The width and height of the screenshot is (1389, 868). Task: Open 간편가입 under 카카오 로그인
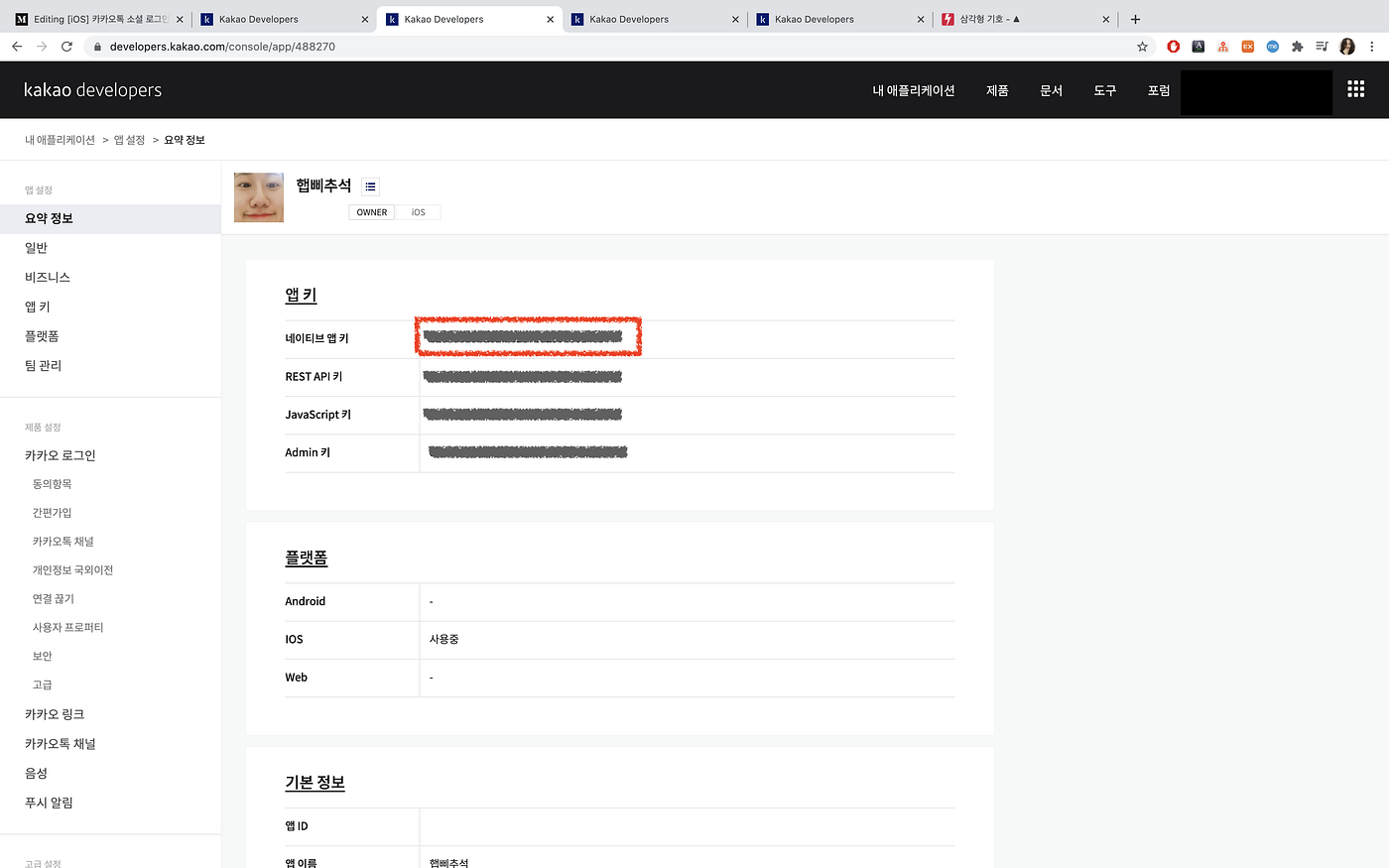point(53,513)
